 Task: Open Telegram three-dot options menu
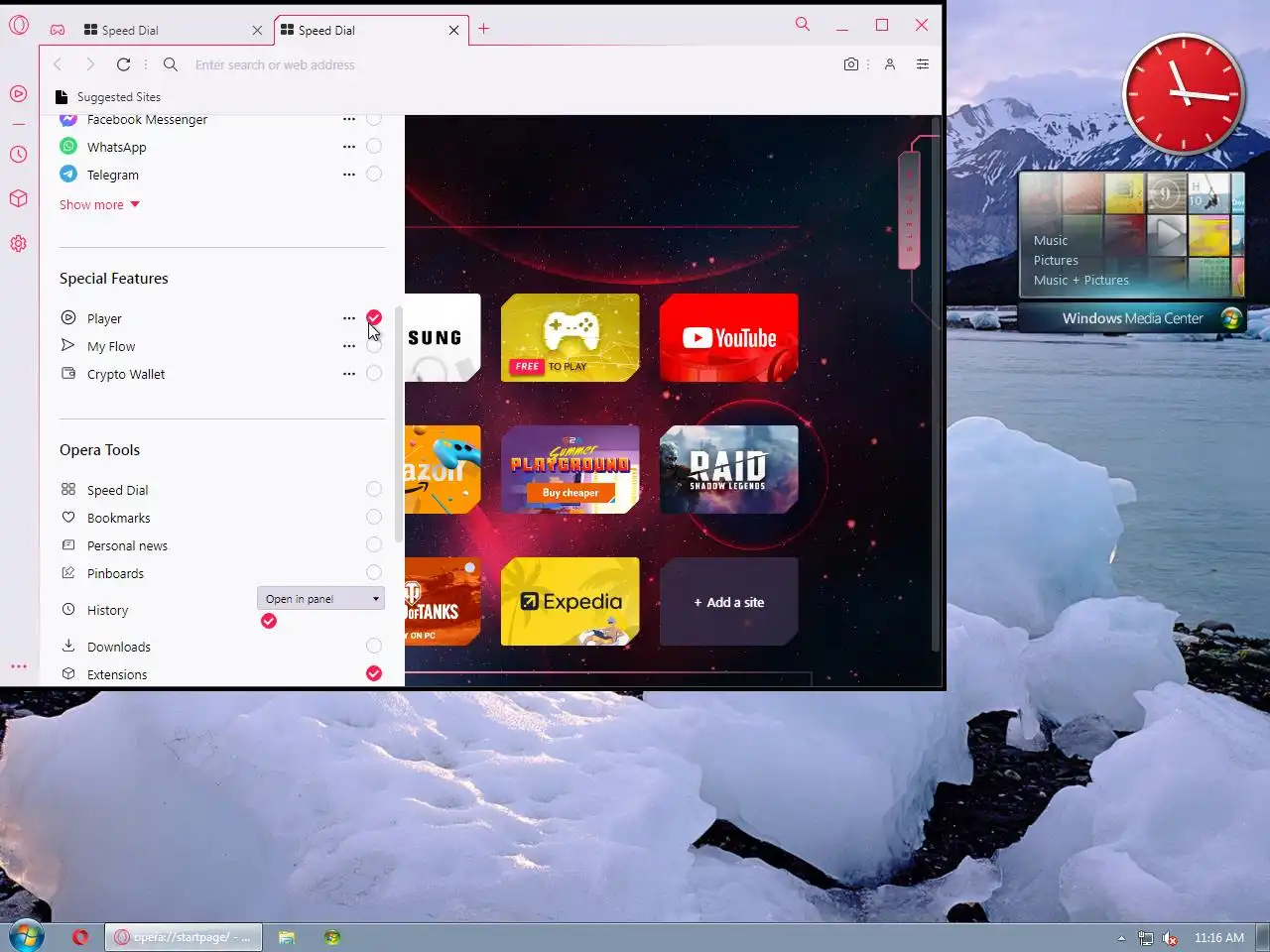coord(349,175)
